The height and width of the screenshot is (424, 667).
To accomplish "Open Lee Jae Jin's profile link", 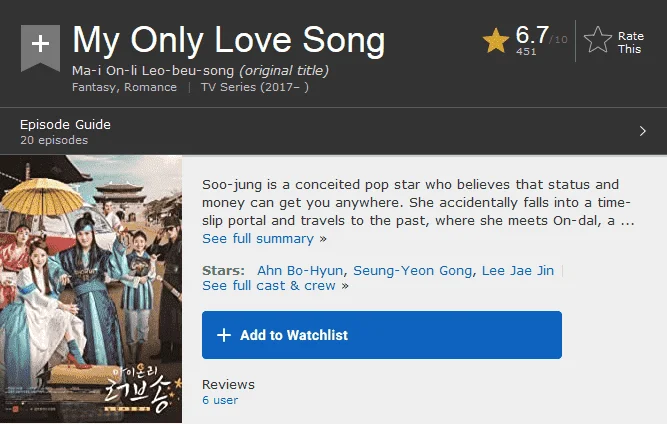I will pyautogui.click(x=518, y=270).
